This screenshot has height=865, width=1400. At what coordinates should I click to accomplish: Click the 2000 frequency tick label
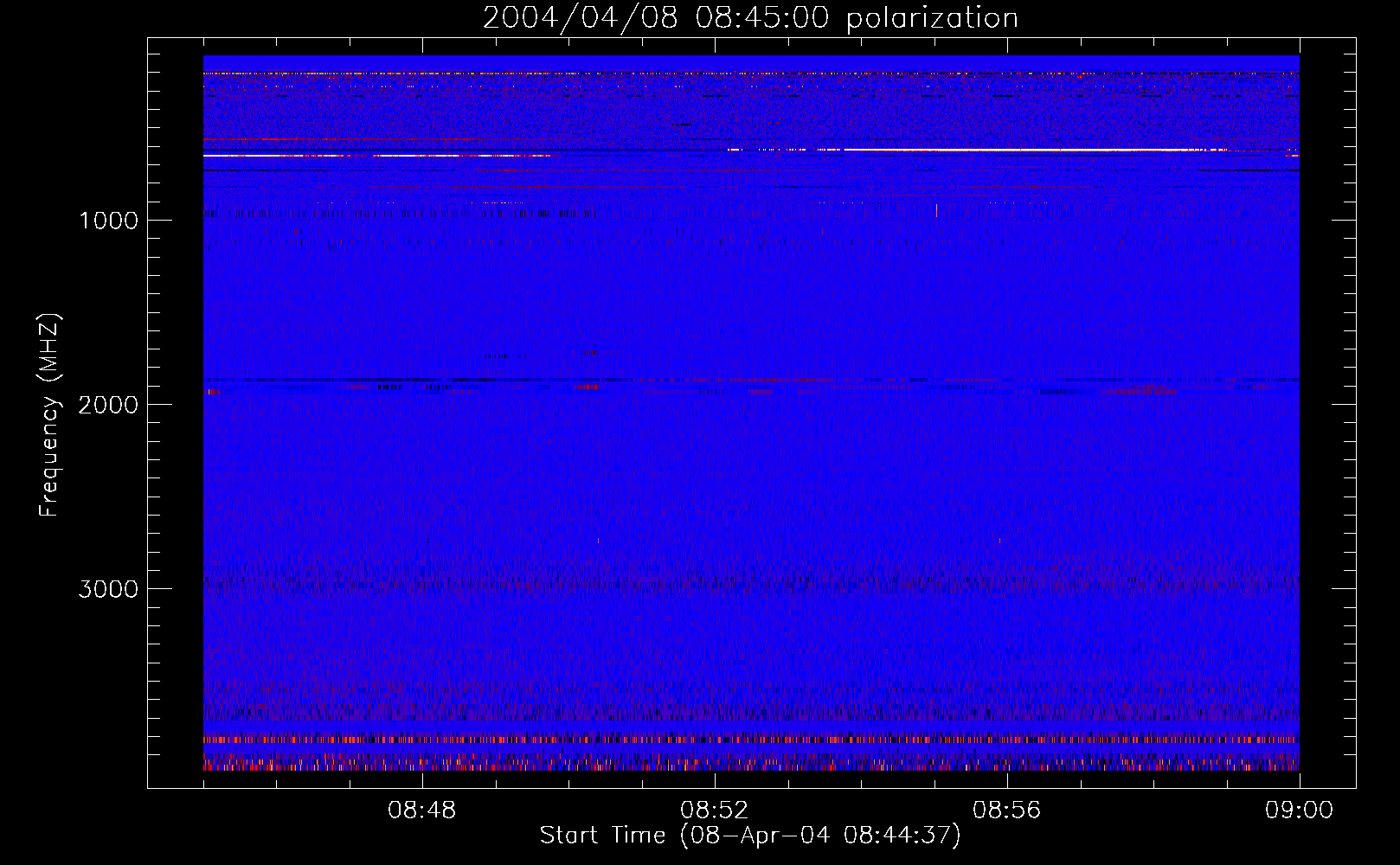click(x=108, y=405)
